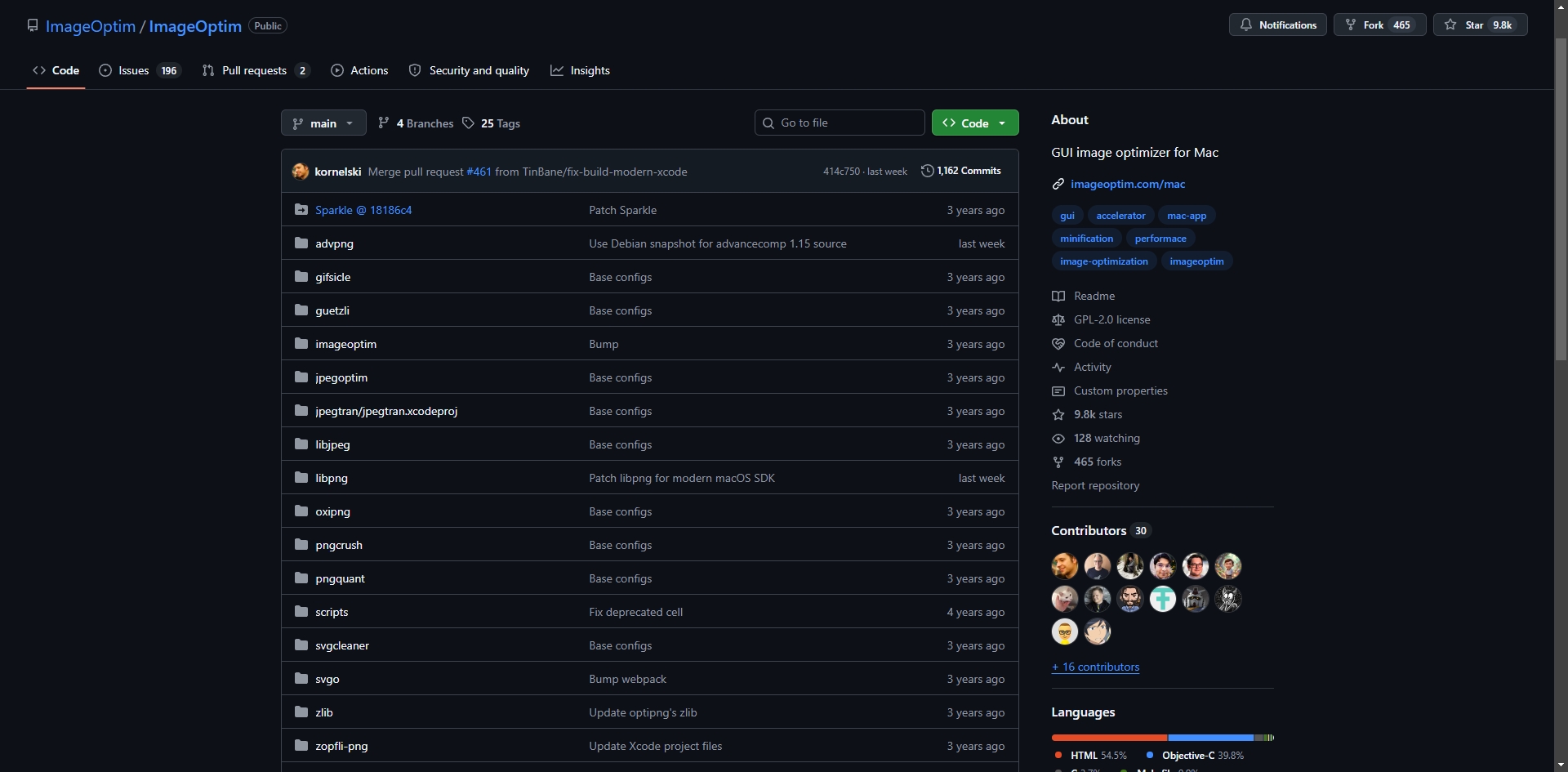1568x772 pixels.
Task: Click the scripts folder icon
Action: click(301, 612)
